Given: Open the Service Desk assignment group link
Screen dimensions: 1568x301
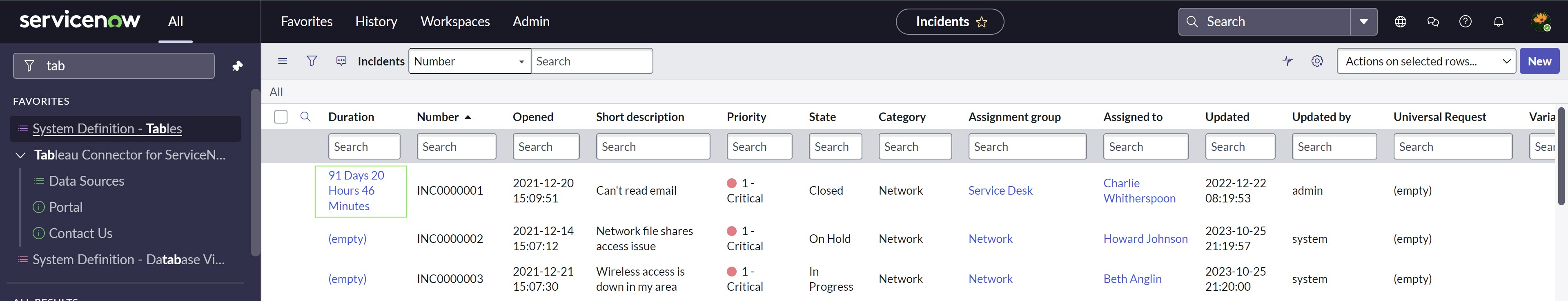Looking at the screenshot, I should [1000, 191].
